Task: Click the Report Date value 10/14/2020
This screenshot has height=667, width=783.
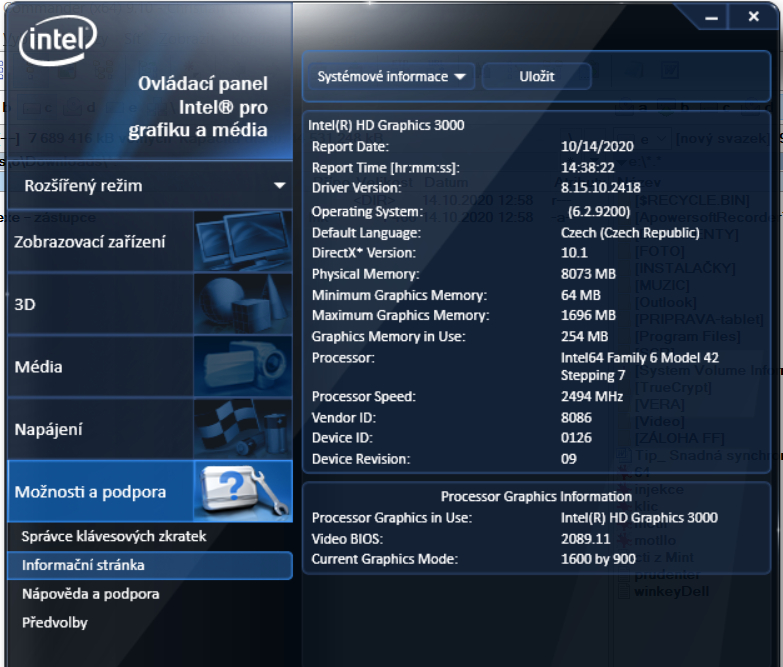Action: [x=597, y=146]
